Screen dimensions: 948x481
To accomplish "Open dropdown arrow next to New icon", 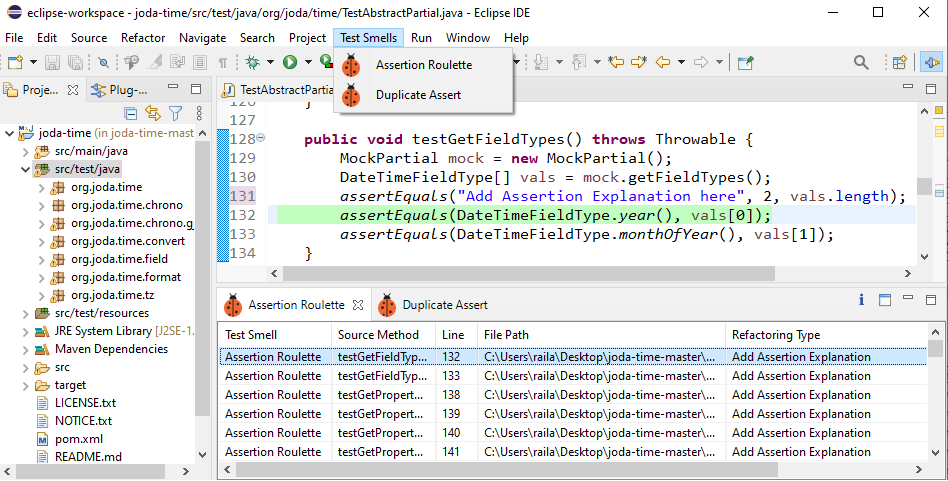I will 33,62.
